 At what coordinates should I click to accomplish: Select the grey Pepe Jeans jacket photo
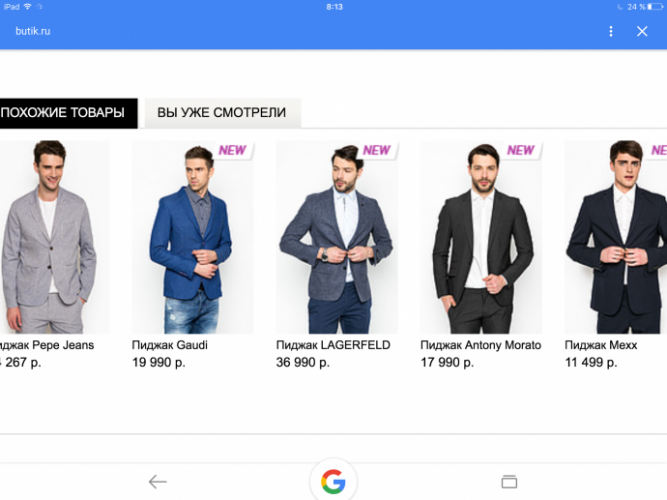pyautogui.click(x=54, y=237)
